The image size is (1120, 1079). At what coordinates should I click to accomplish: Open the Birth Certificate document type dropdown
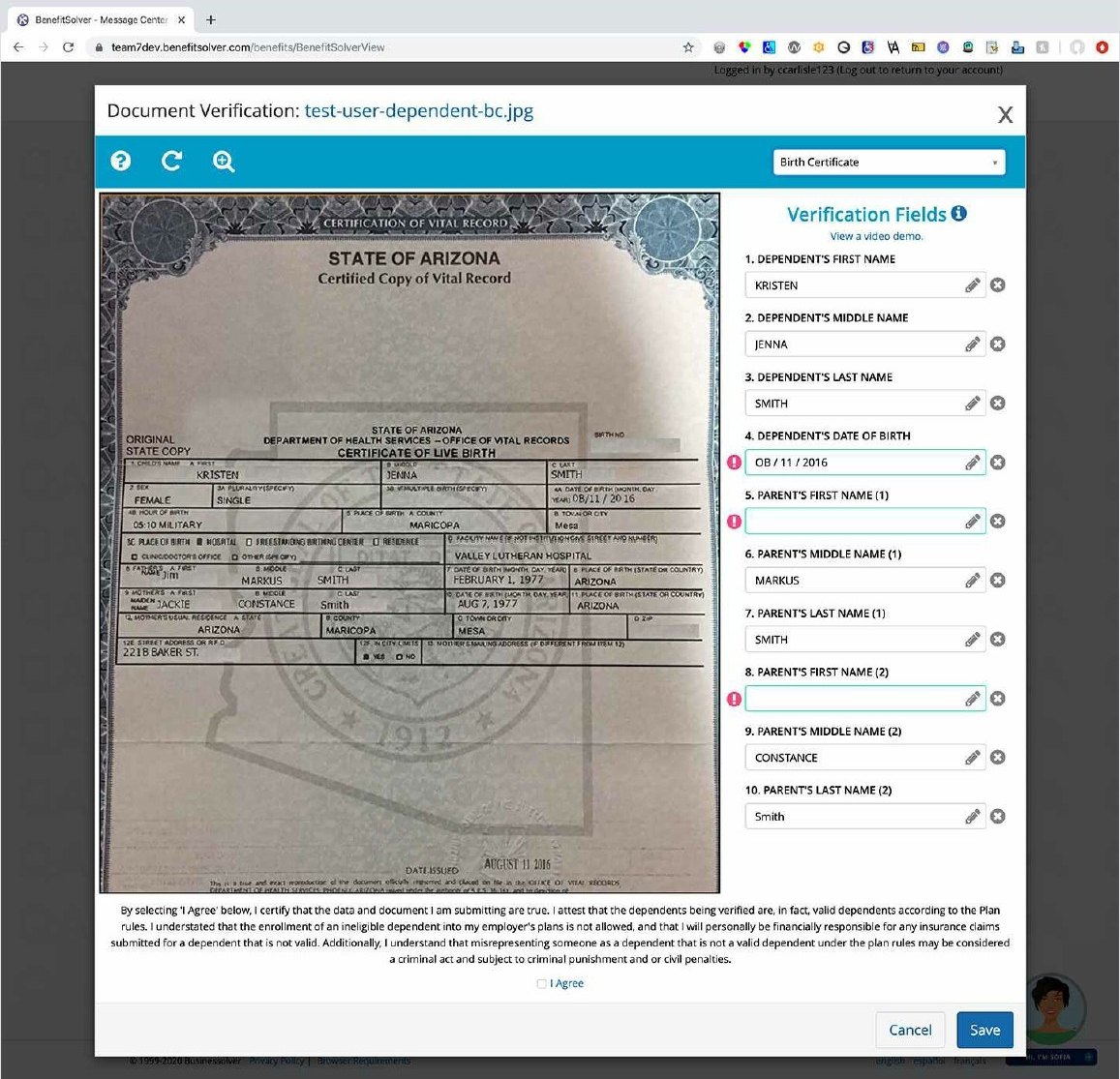tap(889, 163)
